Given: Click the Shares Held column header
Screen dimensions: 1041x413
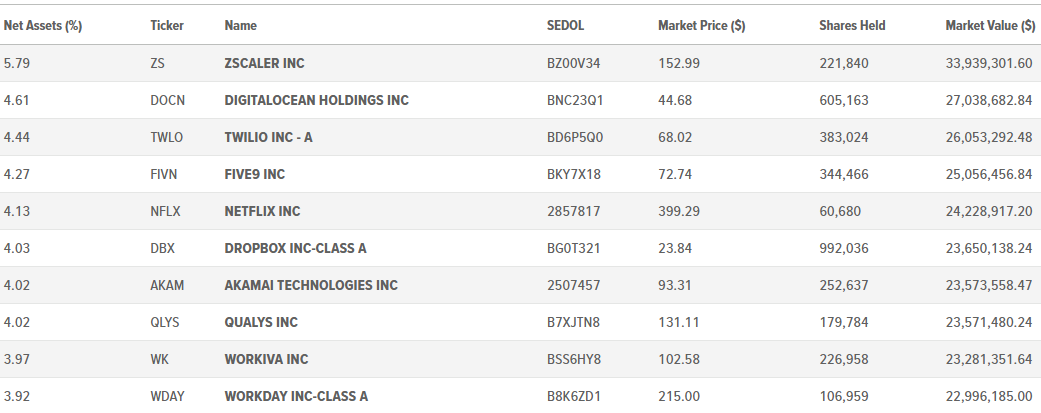Looking at the screenshot, I should click(852, 26).
